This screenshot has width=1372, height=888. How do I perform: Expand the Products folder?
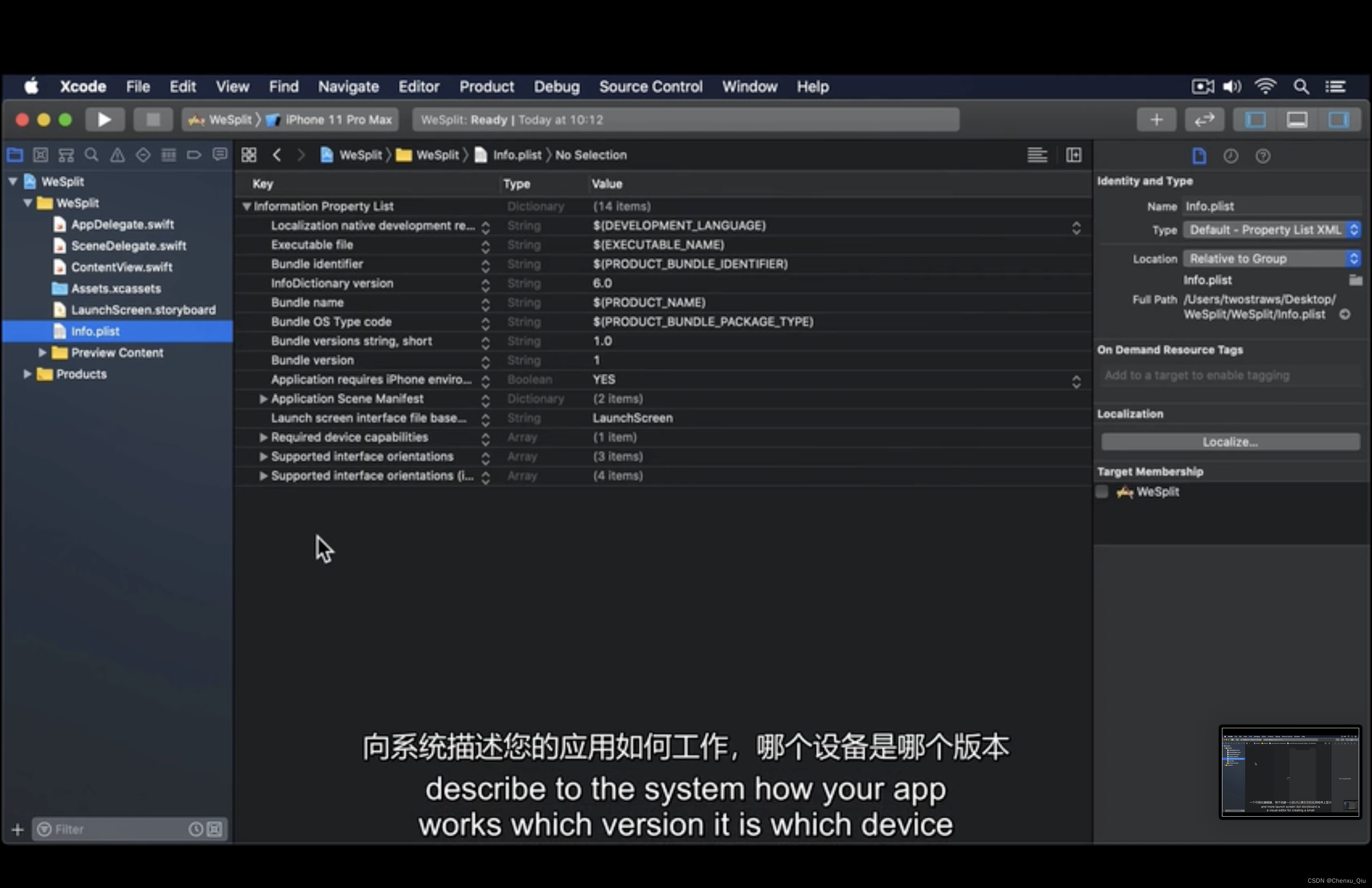pos(27,374)
